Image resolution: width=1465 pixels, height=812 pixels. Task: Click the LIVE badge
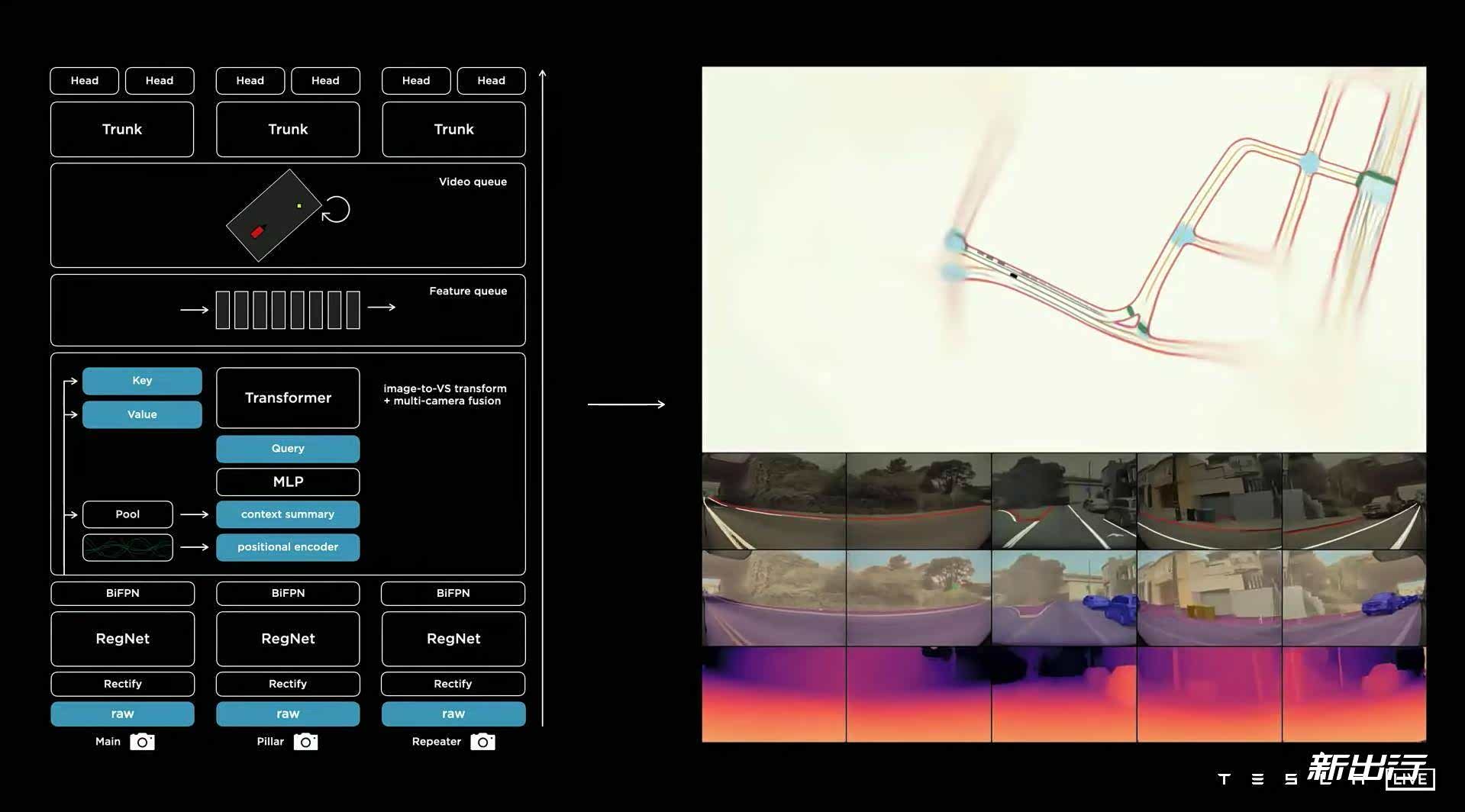1410,779
